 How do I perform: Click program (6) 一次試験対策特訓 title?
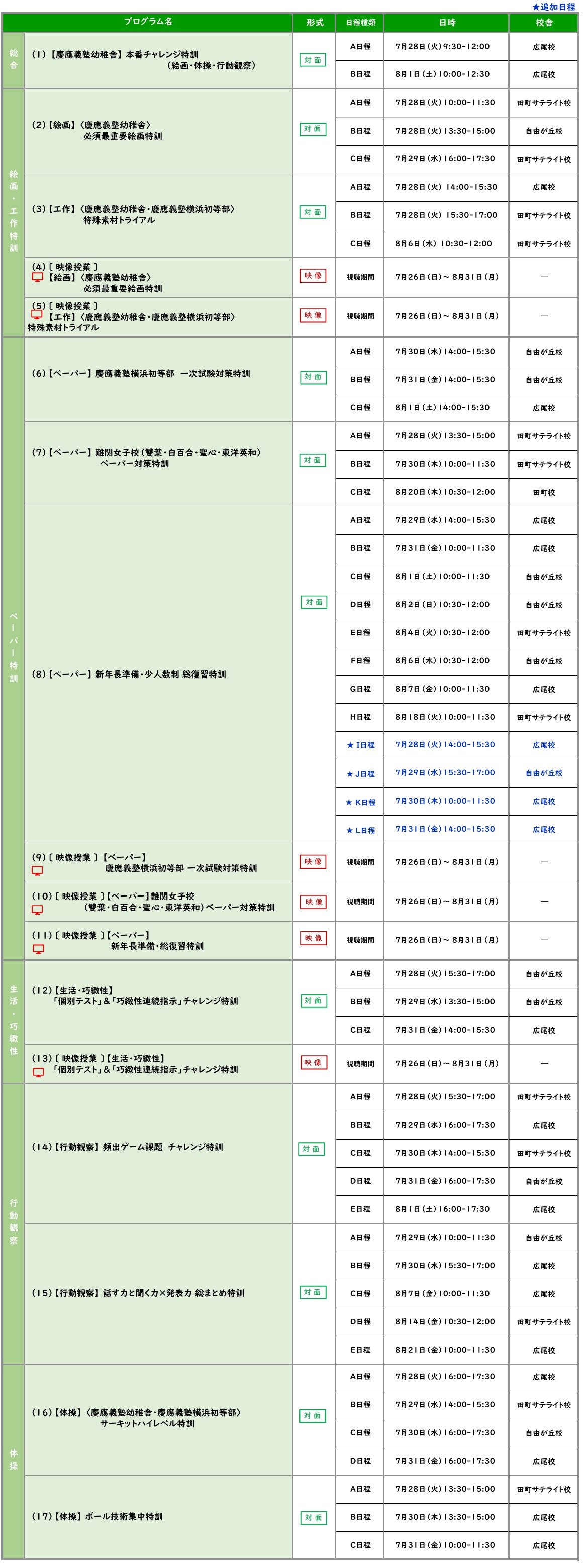[141, 373]
